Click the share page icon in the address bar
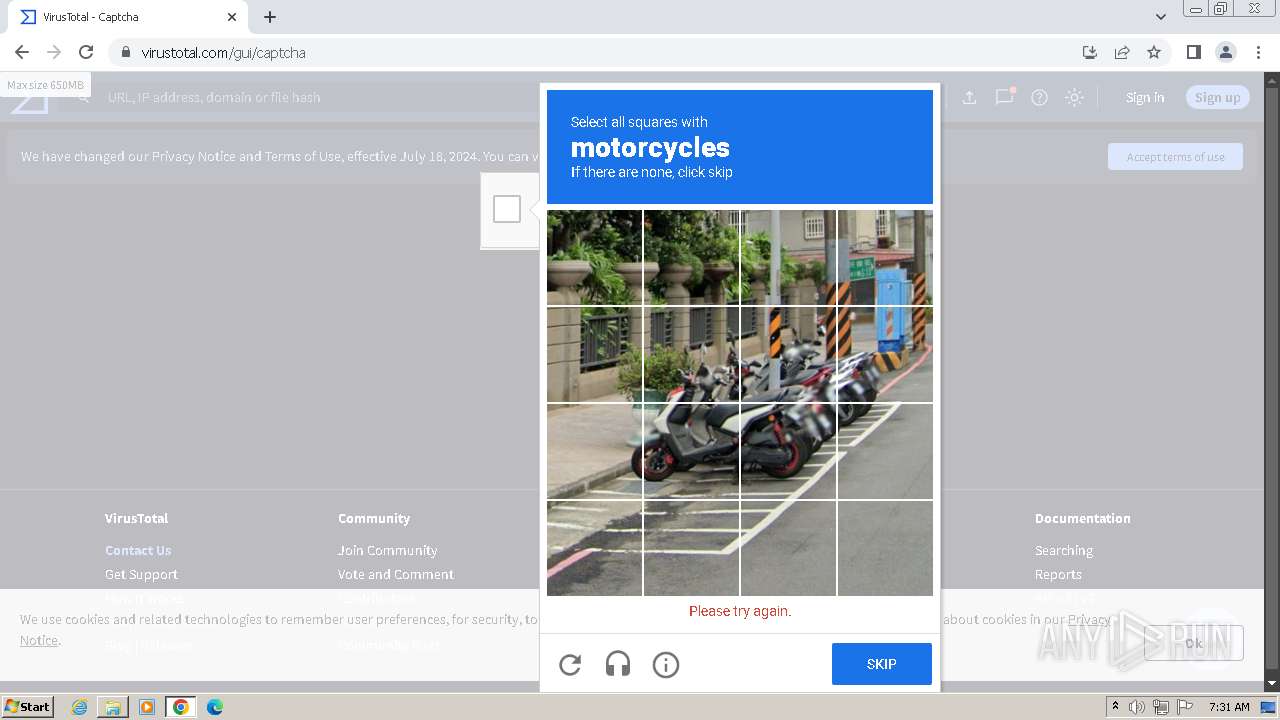Viewport: 1280px width, 720px height. (x=1122, y=52)
